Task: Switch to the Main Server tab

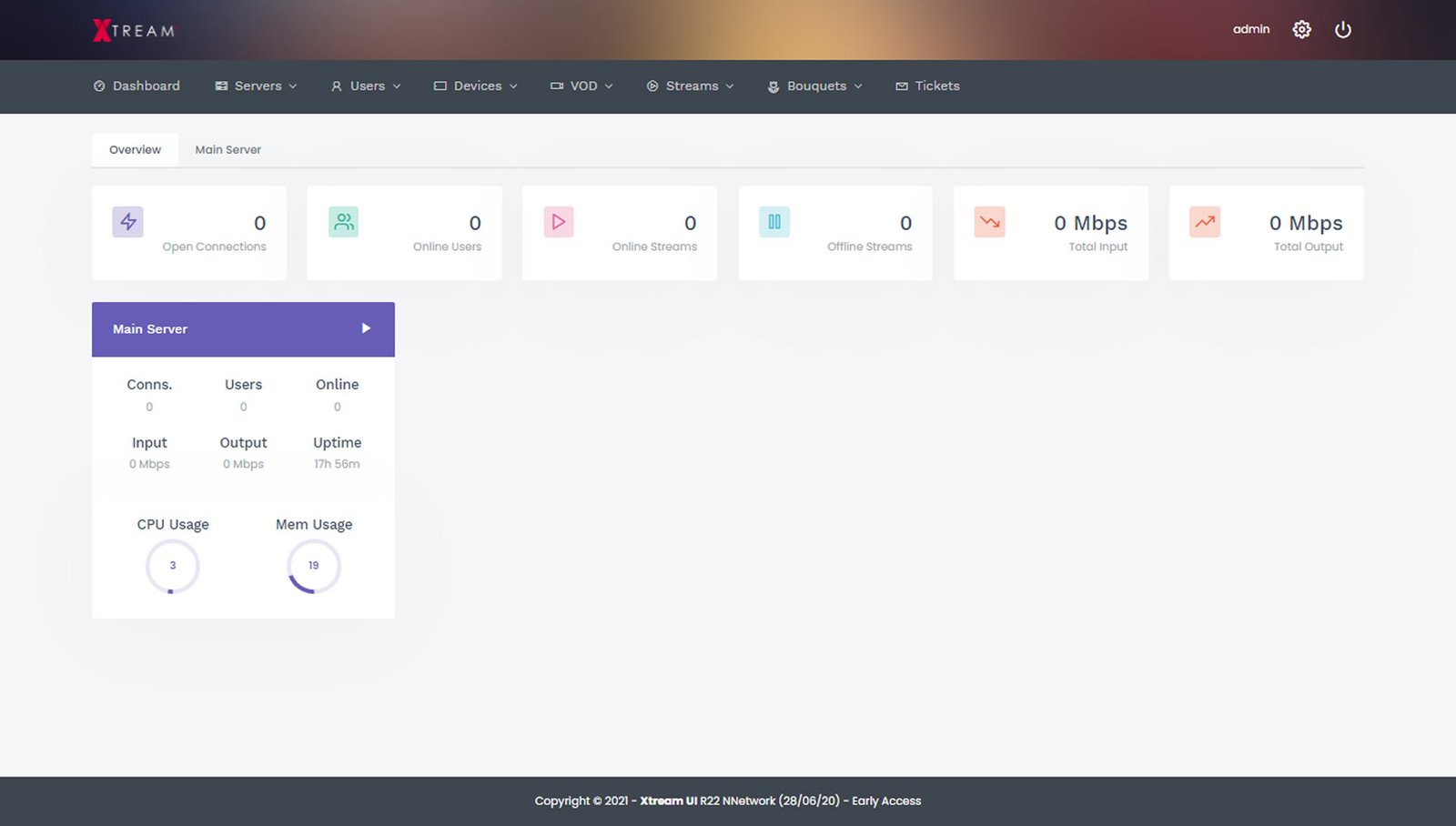Action: (227, 150)
